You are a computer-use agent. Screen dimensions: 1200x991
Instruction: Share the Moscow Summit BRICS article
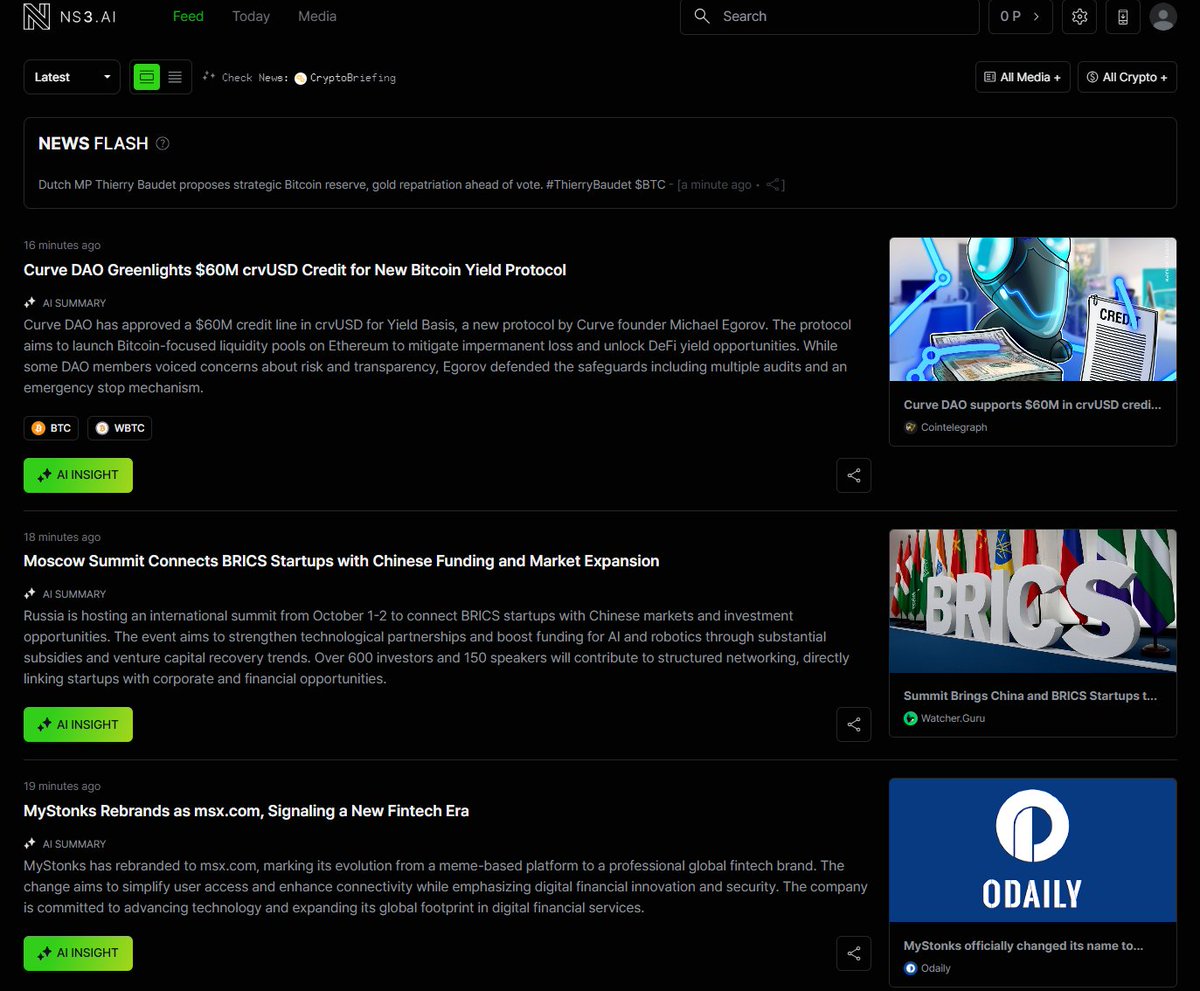[x=854, y=725]
